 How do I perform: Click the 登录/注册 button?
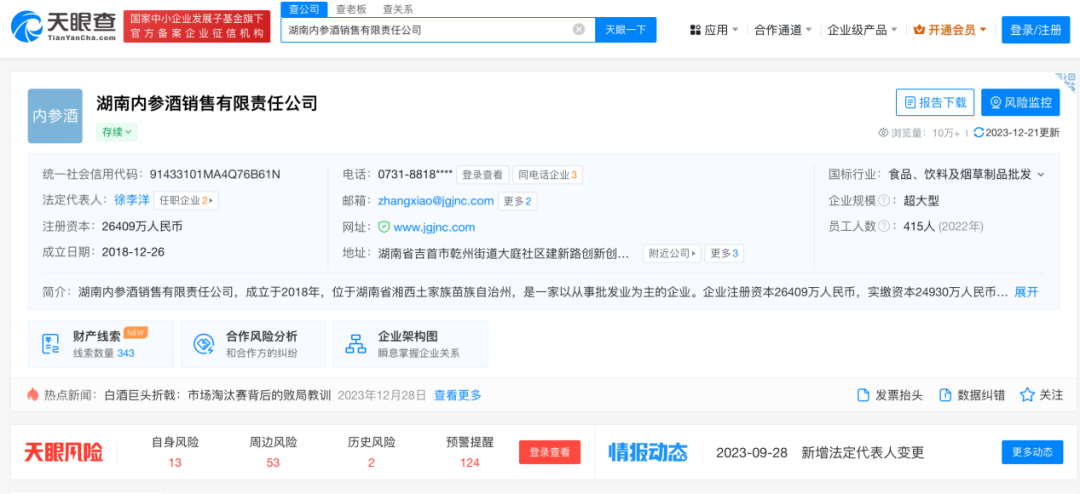click(1035, 30)
